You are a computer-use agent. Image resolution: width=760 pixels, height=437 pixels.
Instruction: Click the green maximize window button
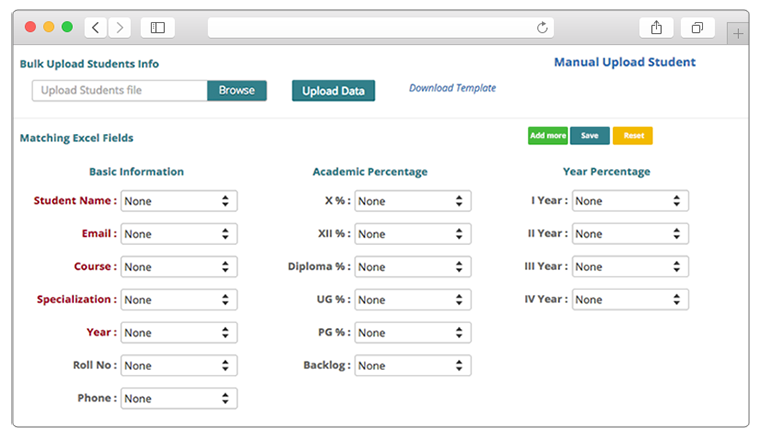(67, 27)
